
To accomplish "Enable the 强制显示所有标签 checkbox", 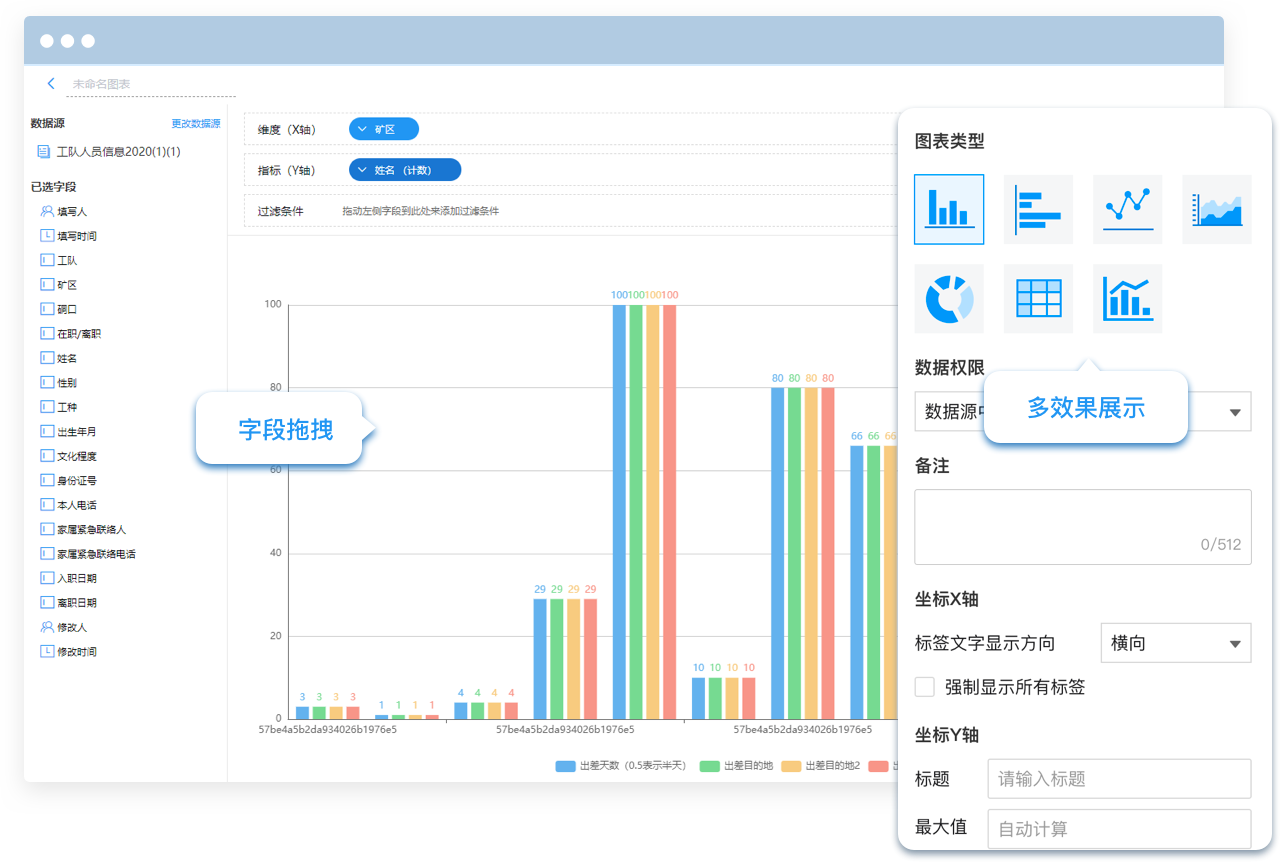I will [925, 687].
